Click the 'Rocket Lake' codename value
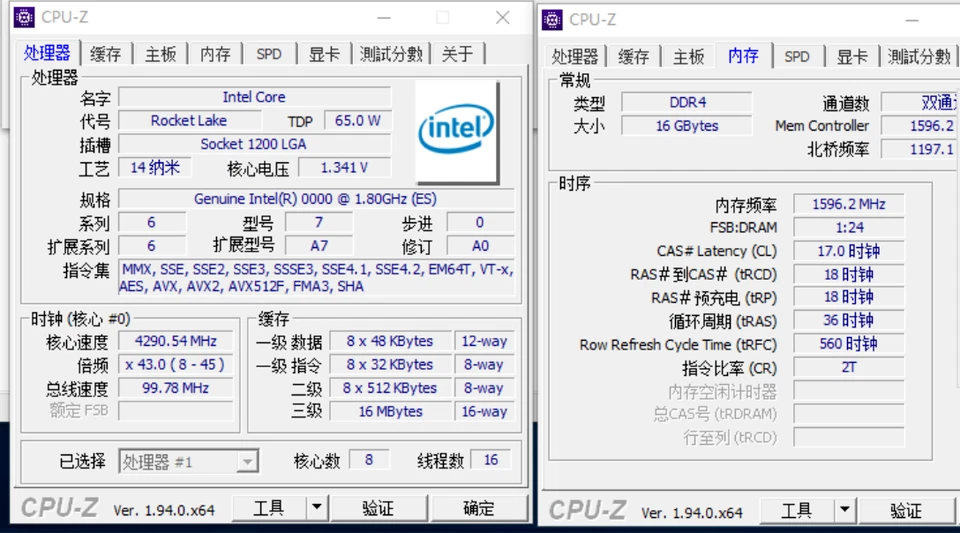 189,121
